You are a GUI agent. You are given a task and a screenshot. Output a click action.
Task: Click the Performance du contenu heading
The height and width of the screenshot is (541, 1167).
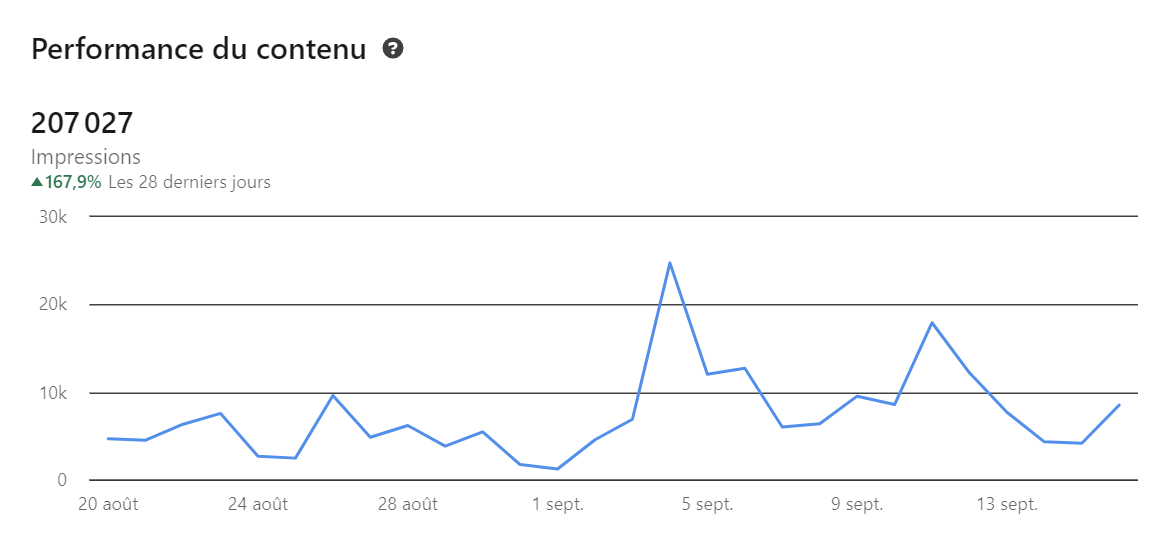click(x=199, y=49)
